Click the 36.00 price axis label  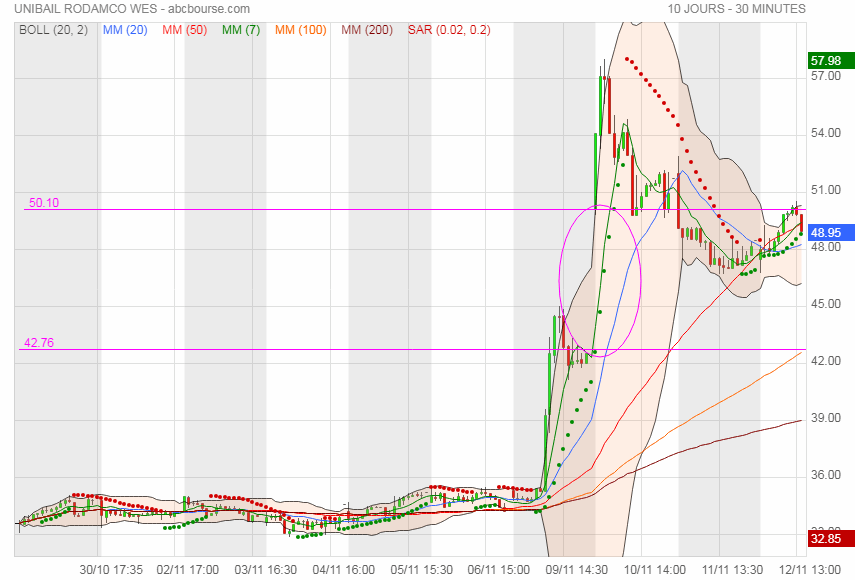[x=826, y=475]
